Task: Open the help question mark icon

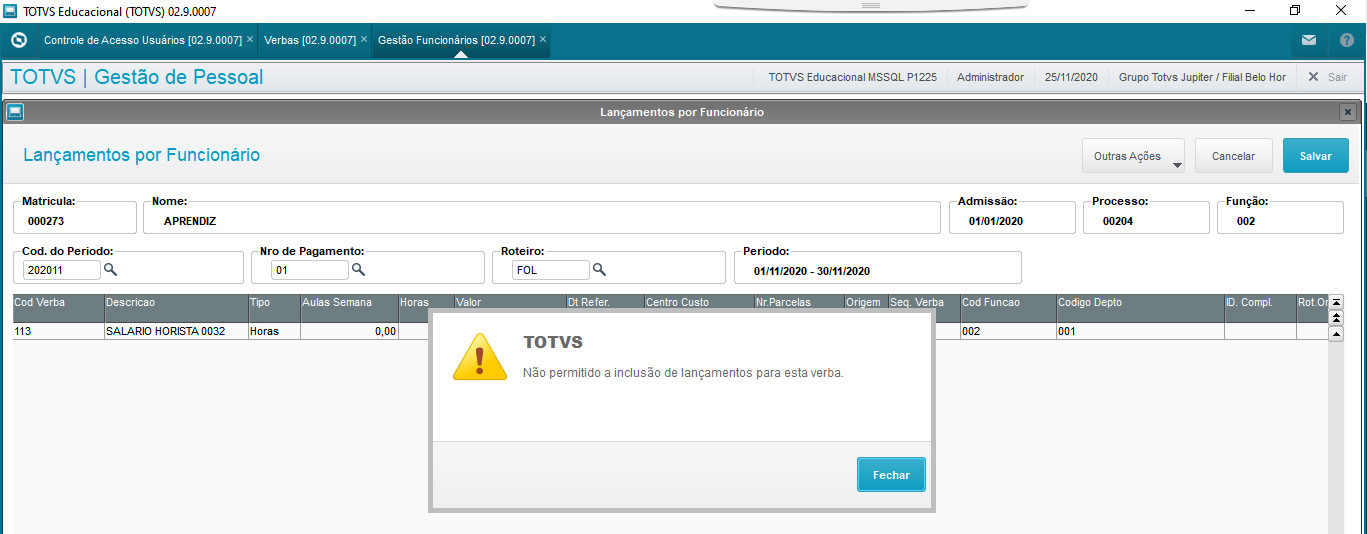Action: tap(1346, 40)
